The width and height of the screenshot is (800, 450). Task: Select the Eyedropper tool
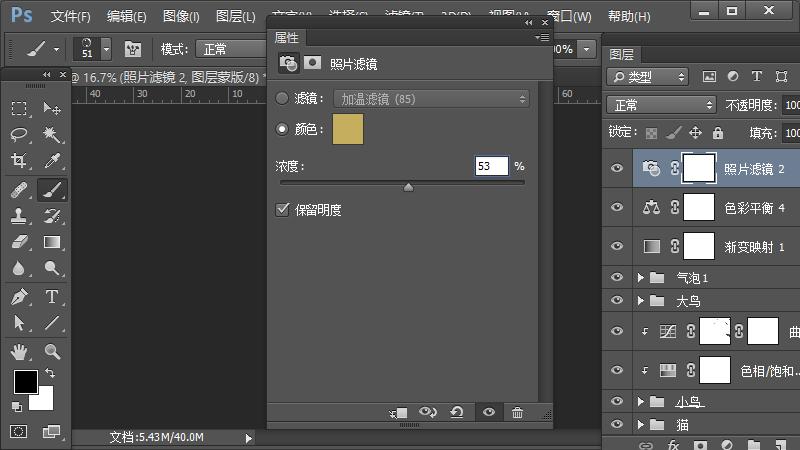coord(52,161)
